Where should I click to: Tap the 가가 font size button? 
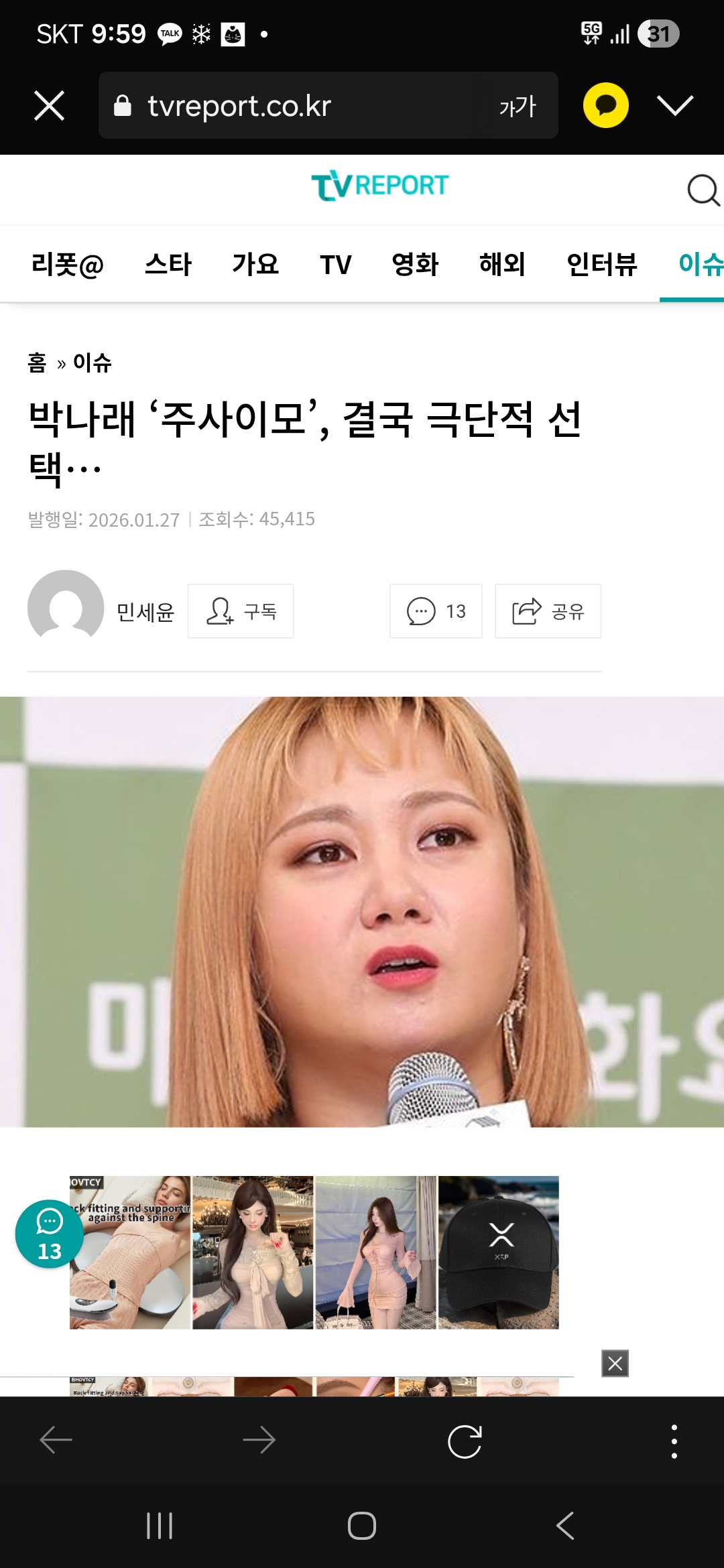[x=518, y=106]
